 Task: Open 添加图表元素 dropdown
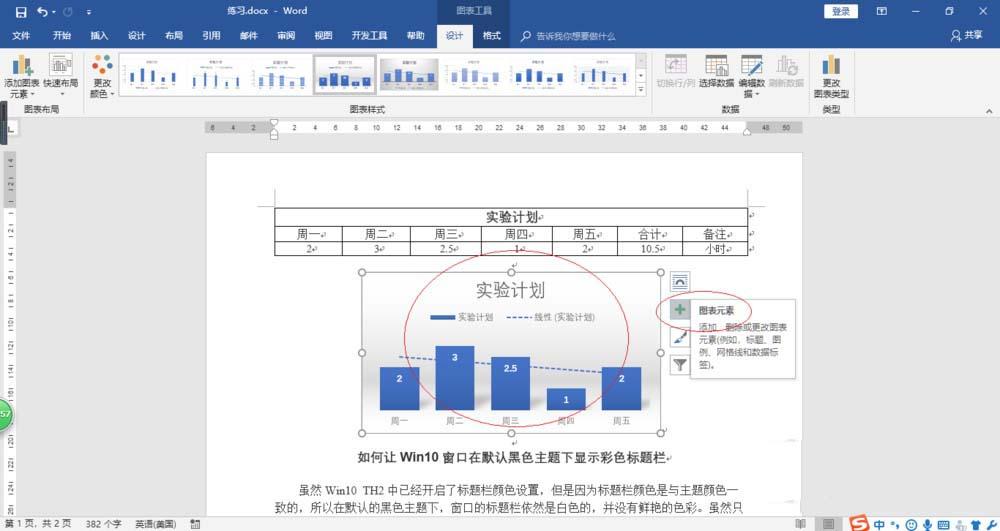[22, 76]
